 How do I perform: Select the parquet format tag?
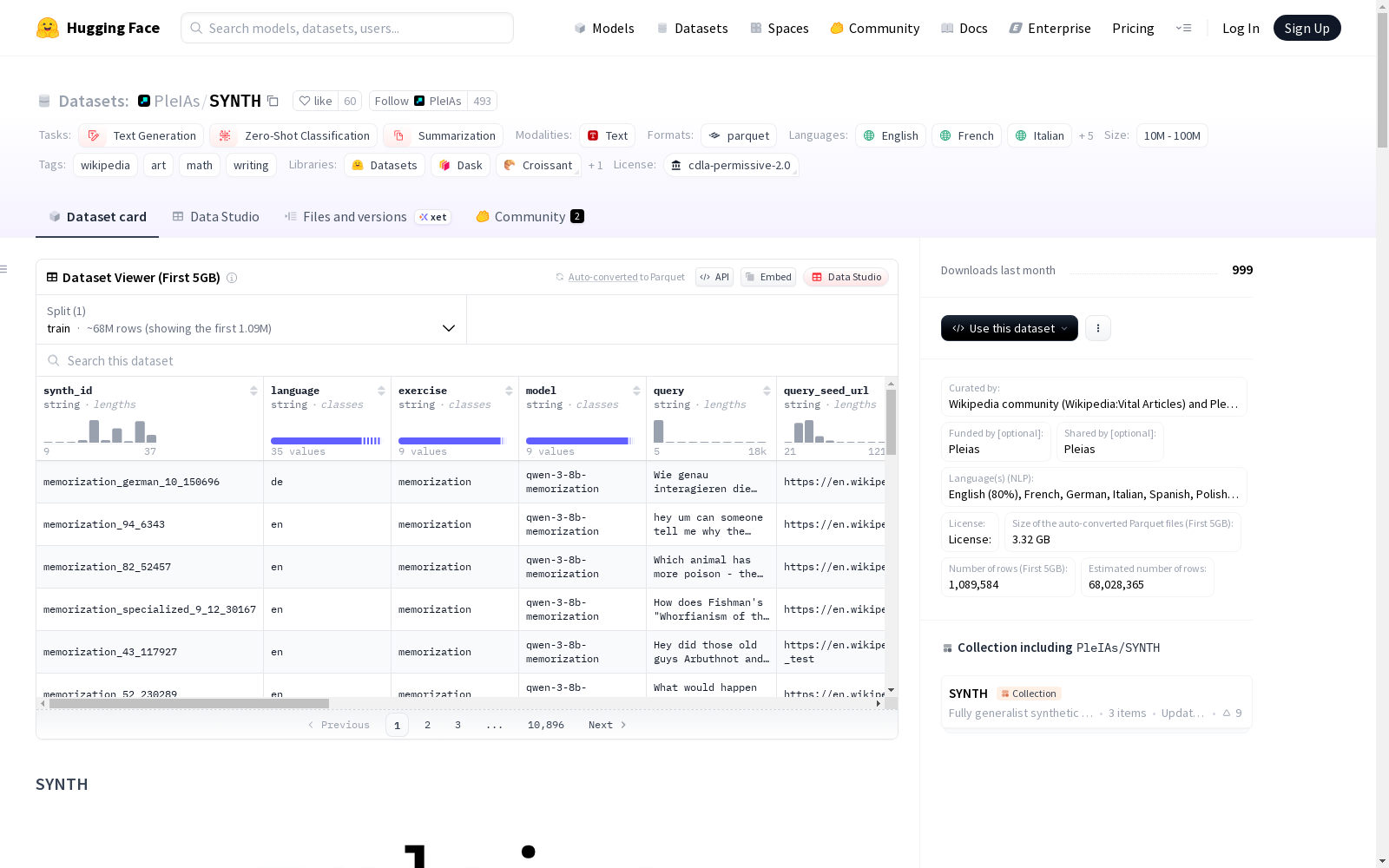coord(739,135)
